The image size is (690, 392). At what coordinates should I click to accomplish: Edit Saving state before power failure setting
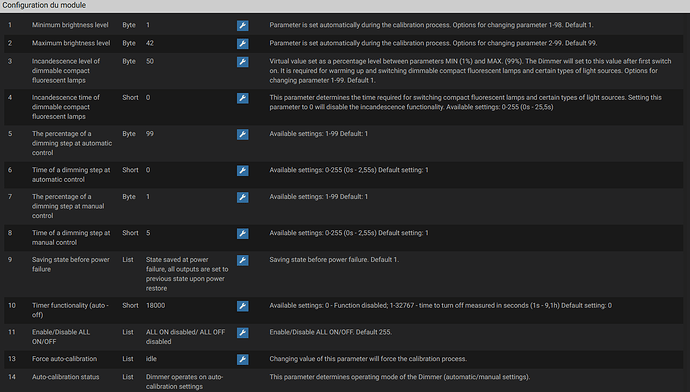tap(242, 260)
